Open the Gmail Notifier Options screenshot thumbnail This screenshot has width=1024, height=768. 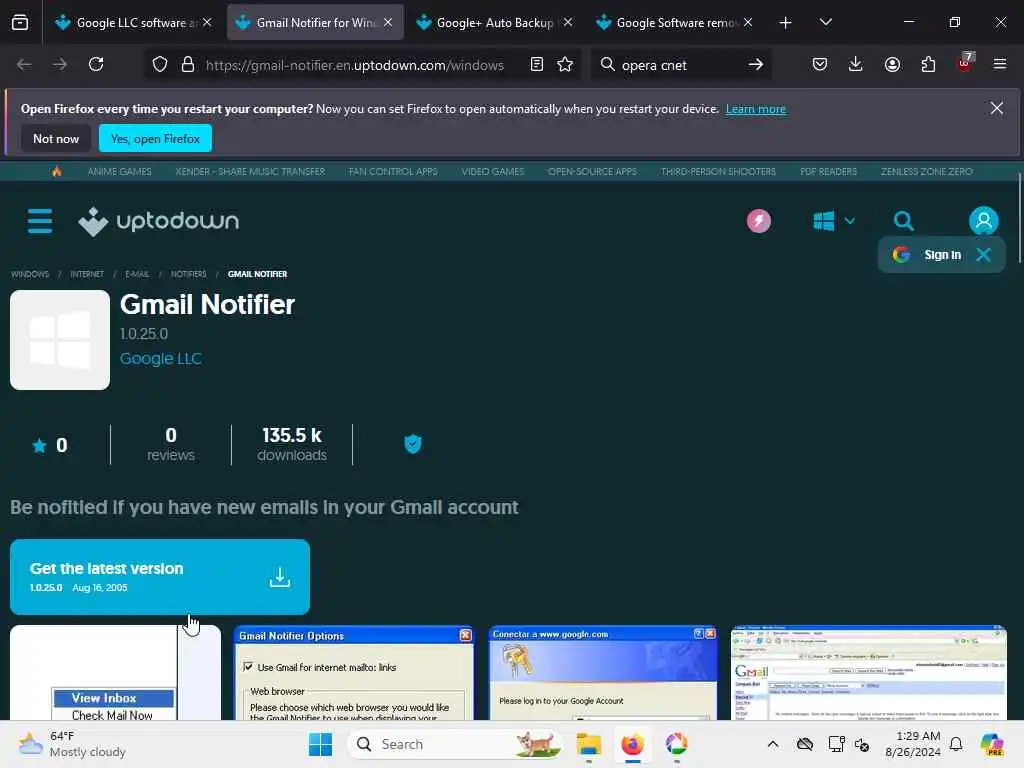[x=353, y=673]
